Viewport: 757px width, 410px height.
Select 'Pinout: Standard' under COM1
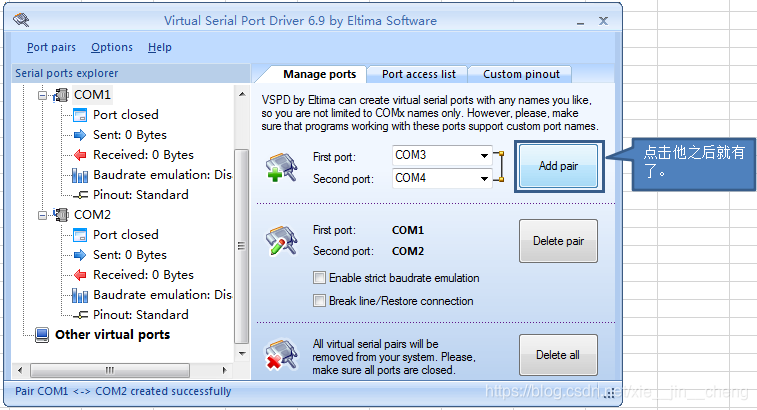140,195
